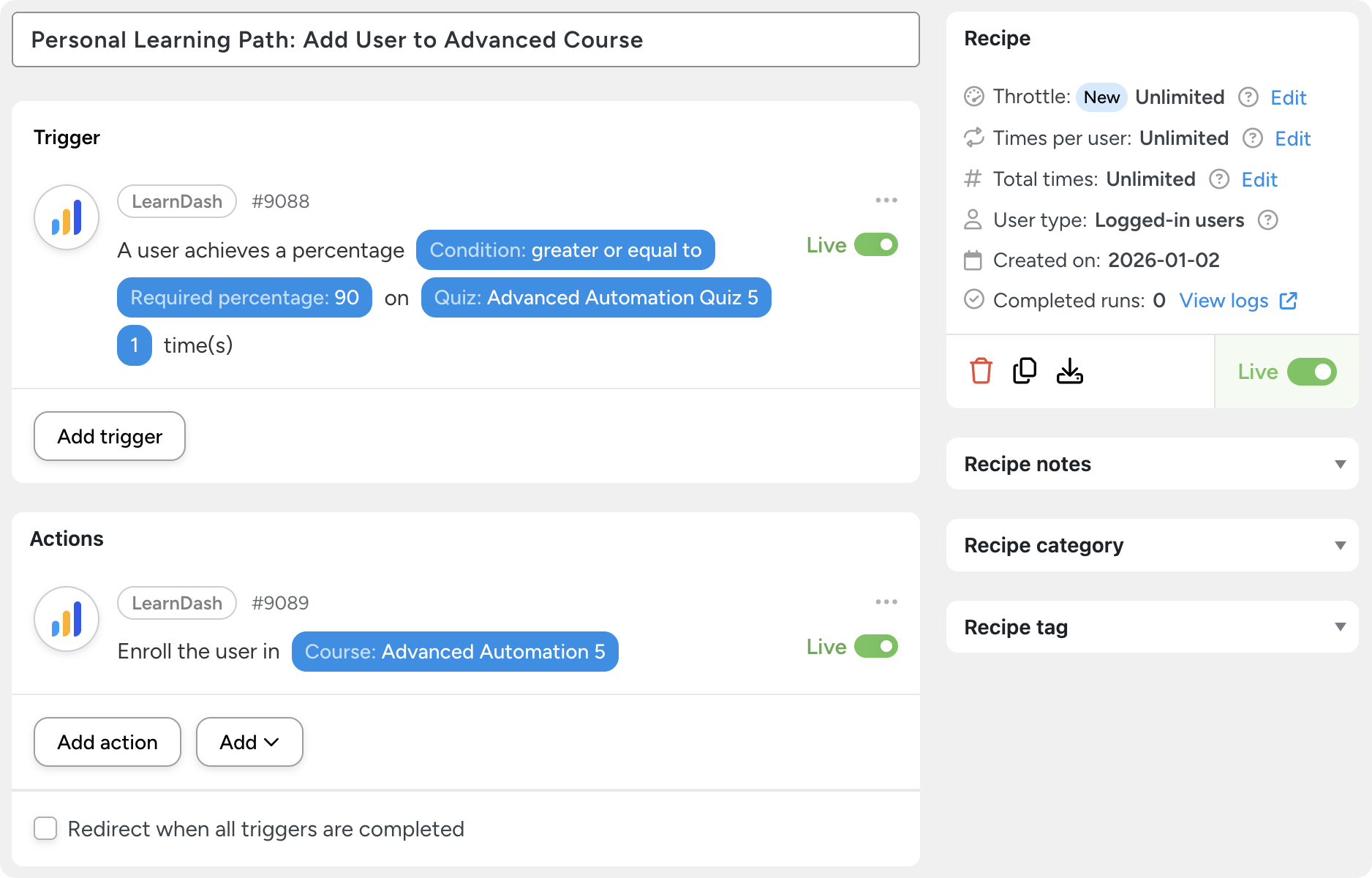The height and width of the screenshot is (878, 1372).
Task: Disable the enroll action Live switch
Action: (x=875, y=647)
